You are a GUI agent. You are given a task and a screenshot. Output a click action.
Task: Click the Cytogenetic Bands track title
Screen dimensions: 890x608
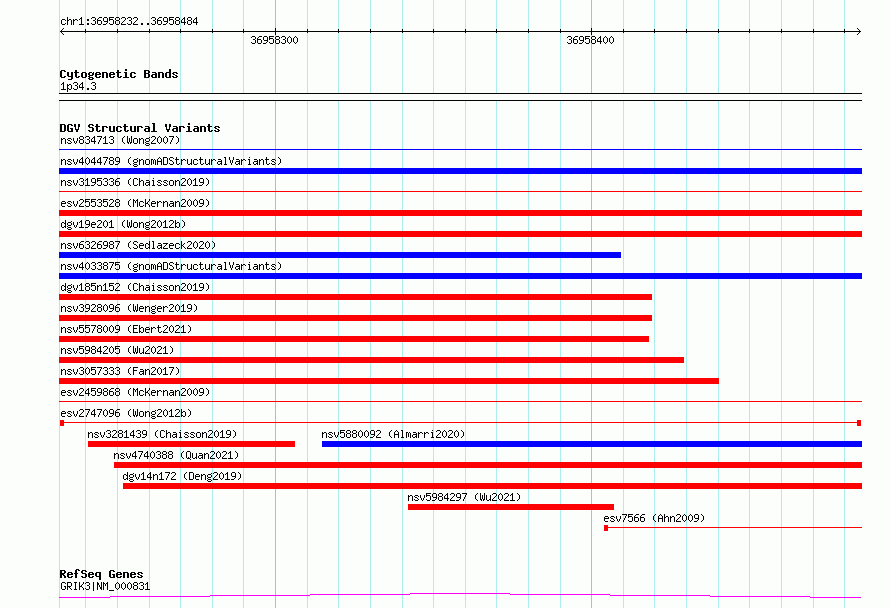click(x=119, y=74)
